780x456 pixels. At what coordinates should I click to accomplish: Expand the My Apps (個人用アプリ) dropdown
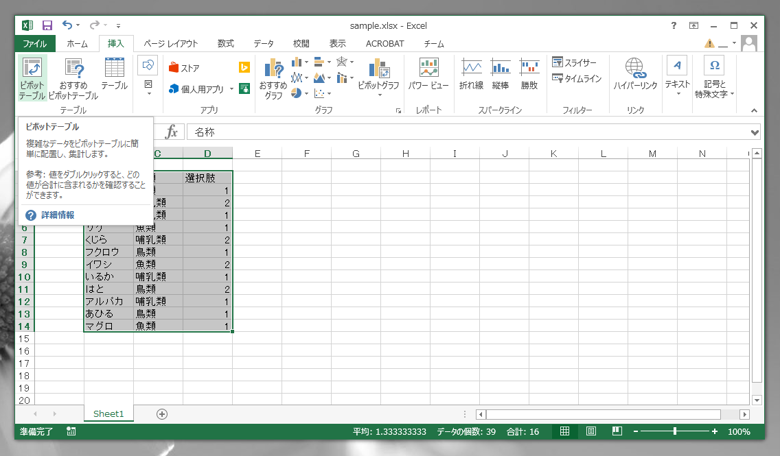coord(231,89)
